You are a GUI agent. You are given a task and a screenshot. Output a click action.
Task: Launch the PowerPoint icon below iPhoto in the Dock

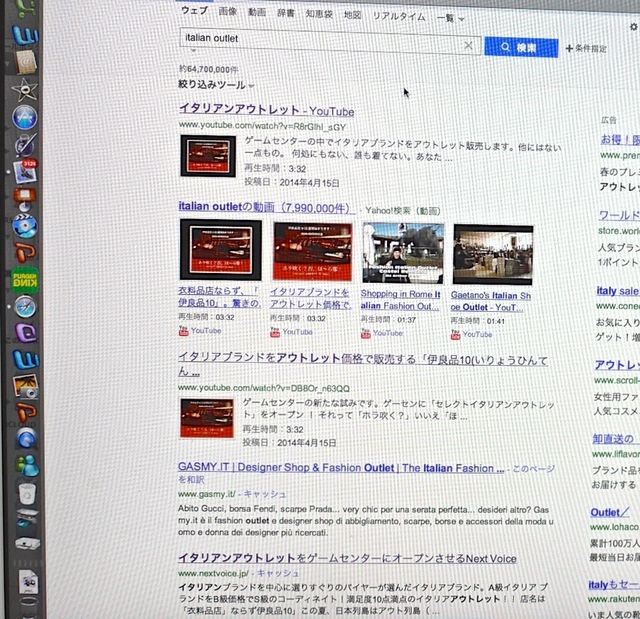pos(26,412)
